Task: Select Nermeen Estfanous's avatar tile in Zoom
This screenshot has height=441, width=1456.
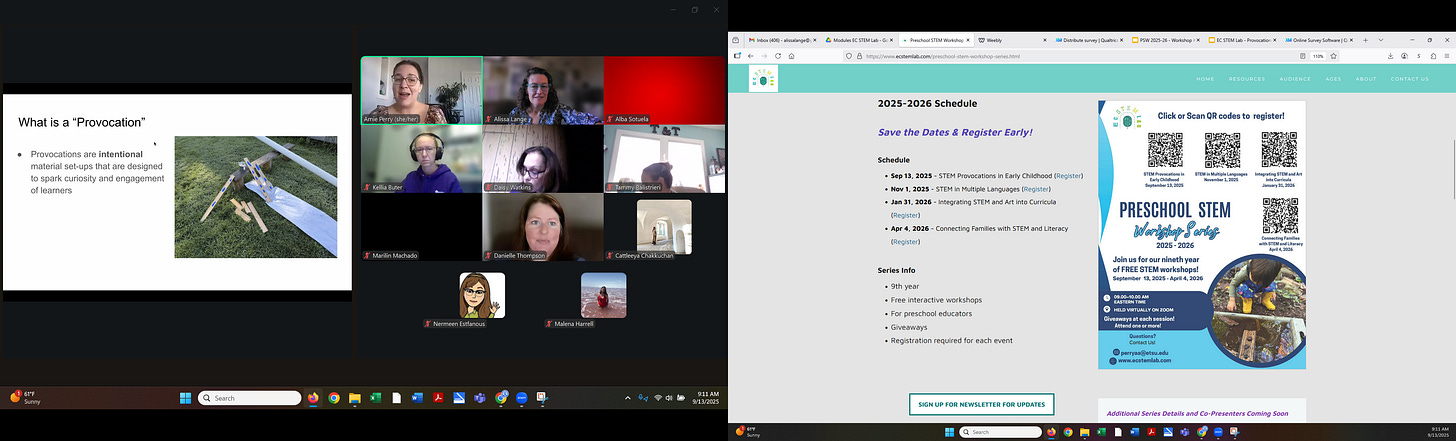Action: pyautogui.click(x=482, y=295)
